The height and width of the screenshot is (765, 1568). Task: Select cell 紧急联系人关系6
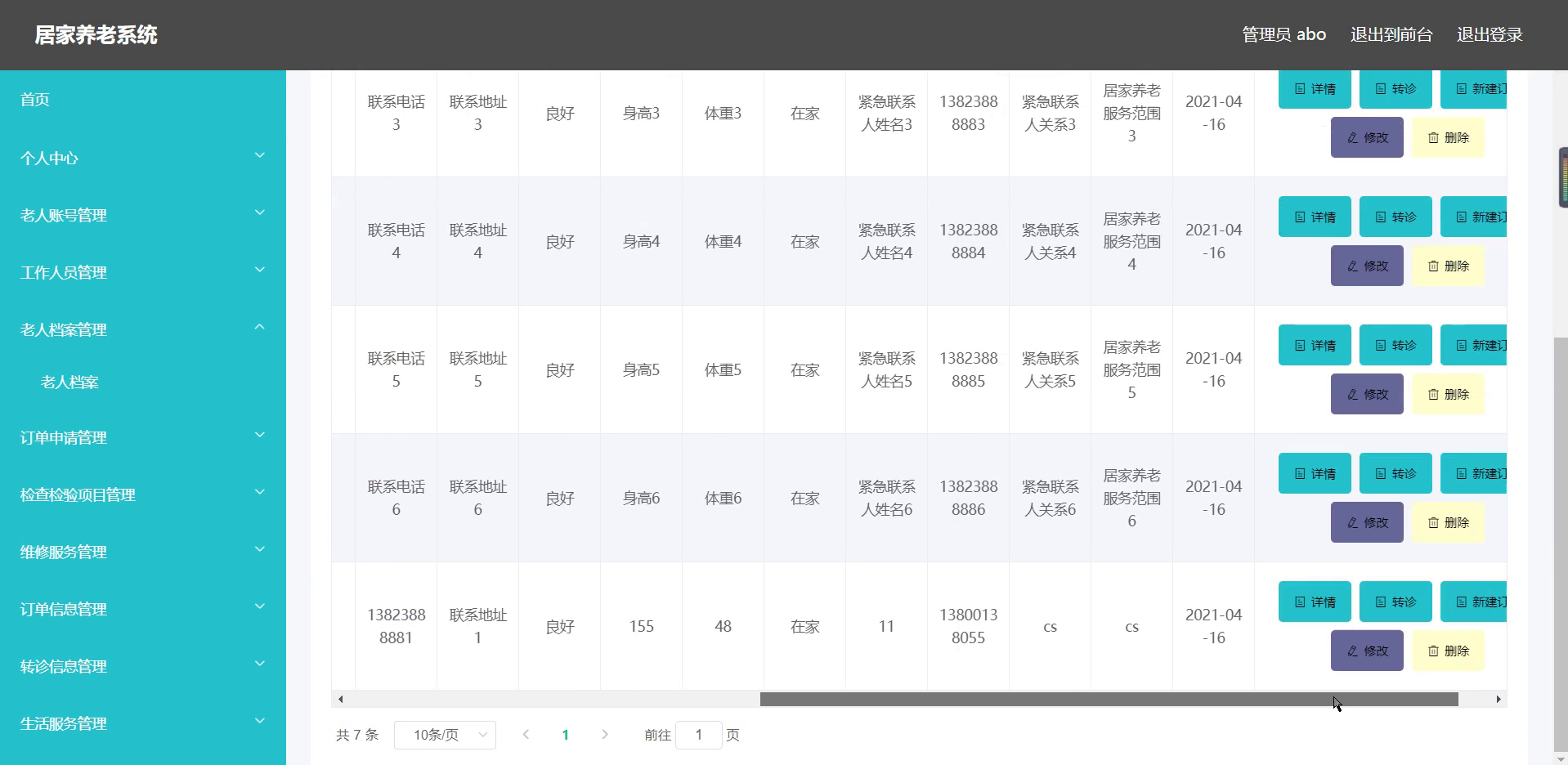1050,498
